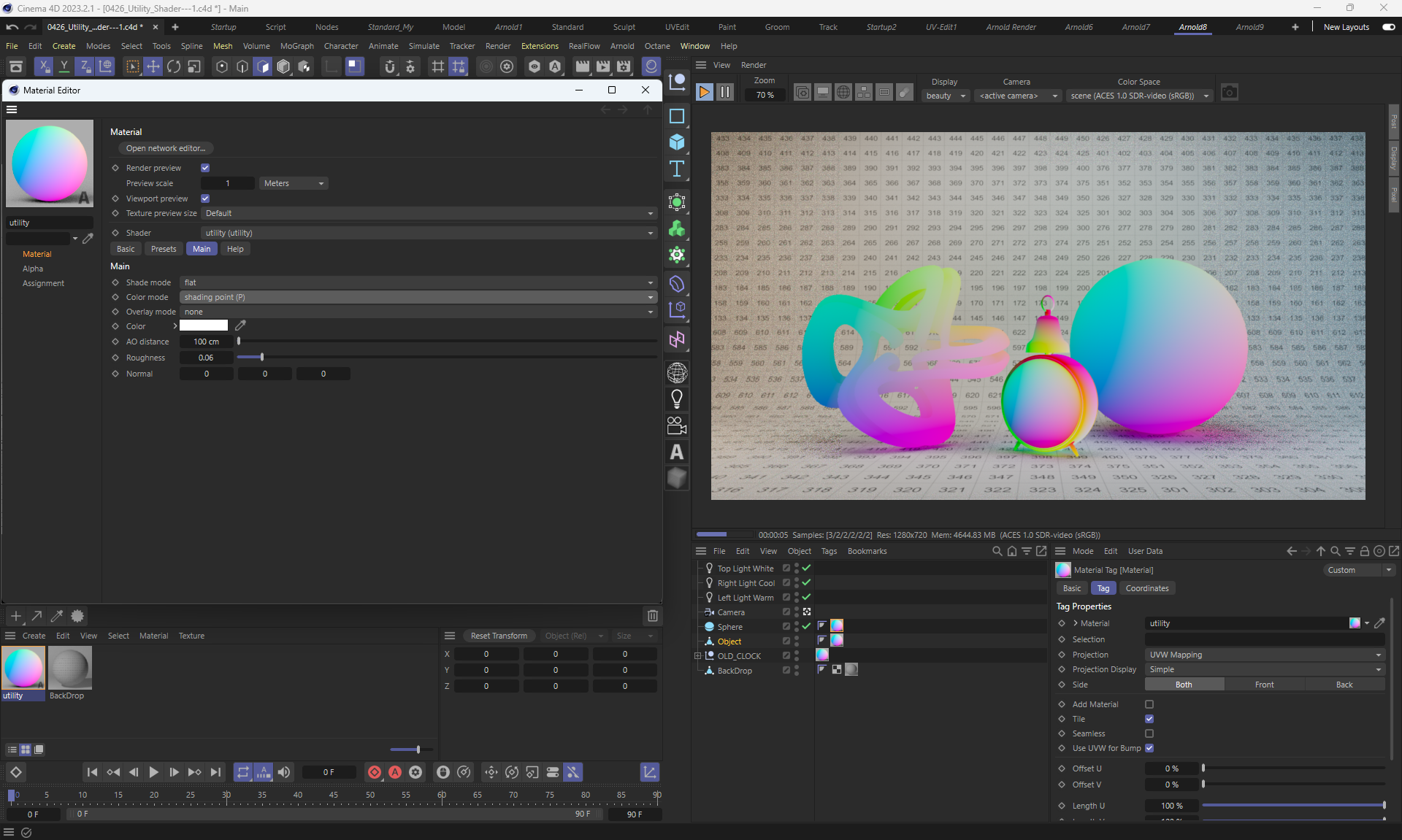The width and height of the screenshot is (1402, 840).
Task: Click the snapshot camera icon in IPR
Action: click(1230, 93)
